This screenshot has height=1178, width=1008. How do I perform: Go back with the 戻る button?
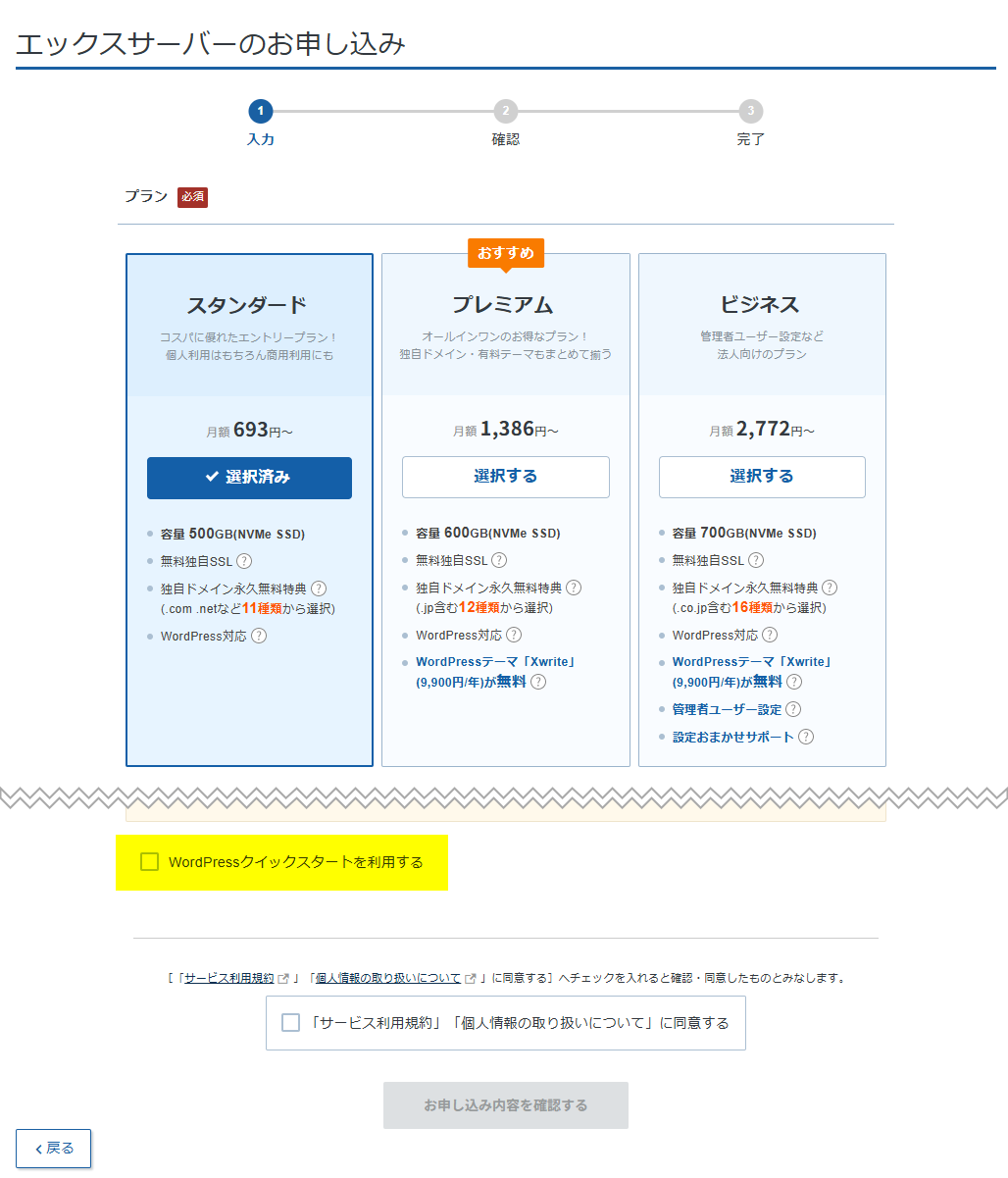pyautogui.click(x=53, y=1149)
